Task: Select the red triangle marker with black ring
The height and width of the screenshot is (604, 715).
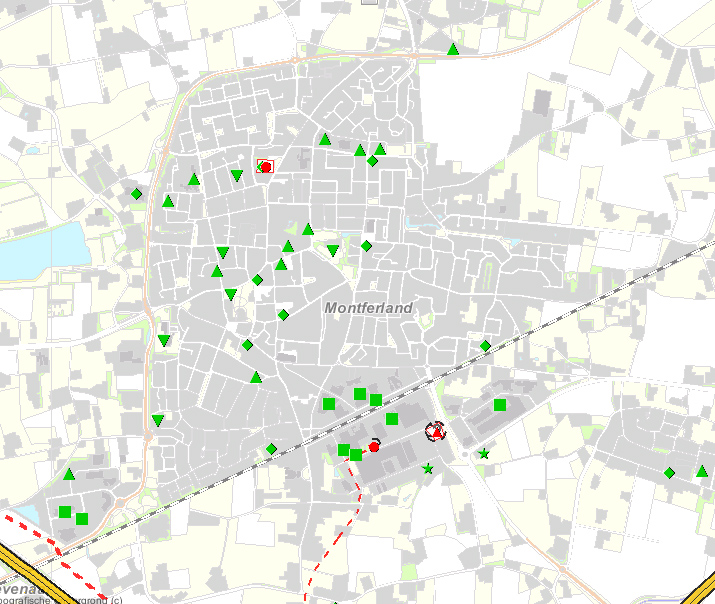Action: (x=435, y=431)
